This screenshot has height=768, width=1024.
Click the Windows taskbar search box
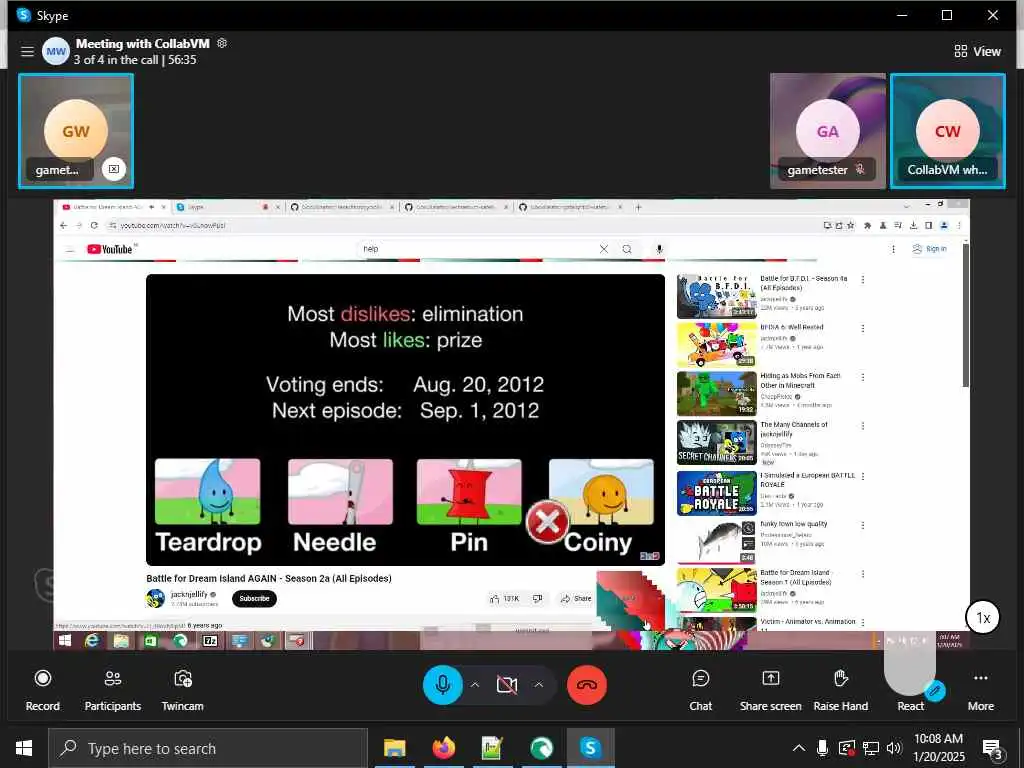point(208,748)
